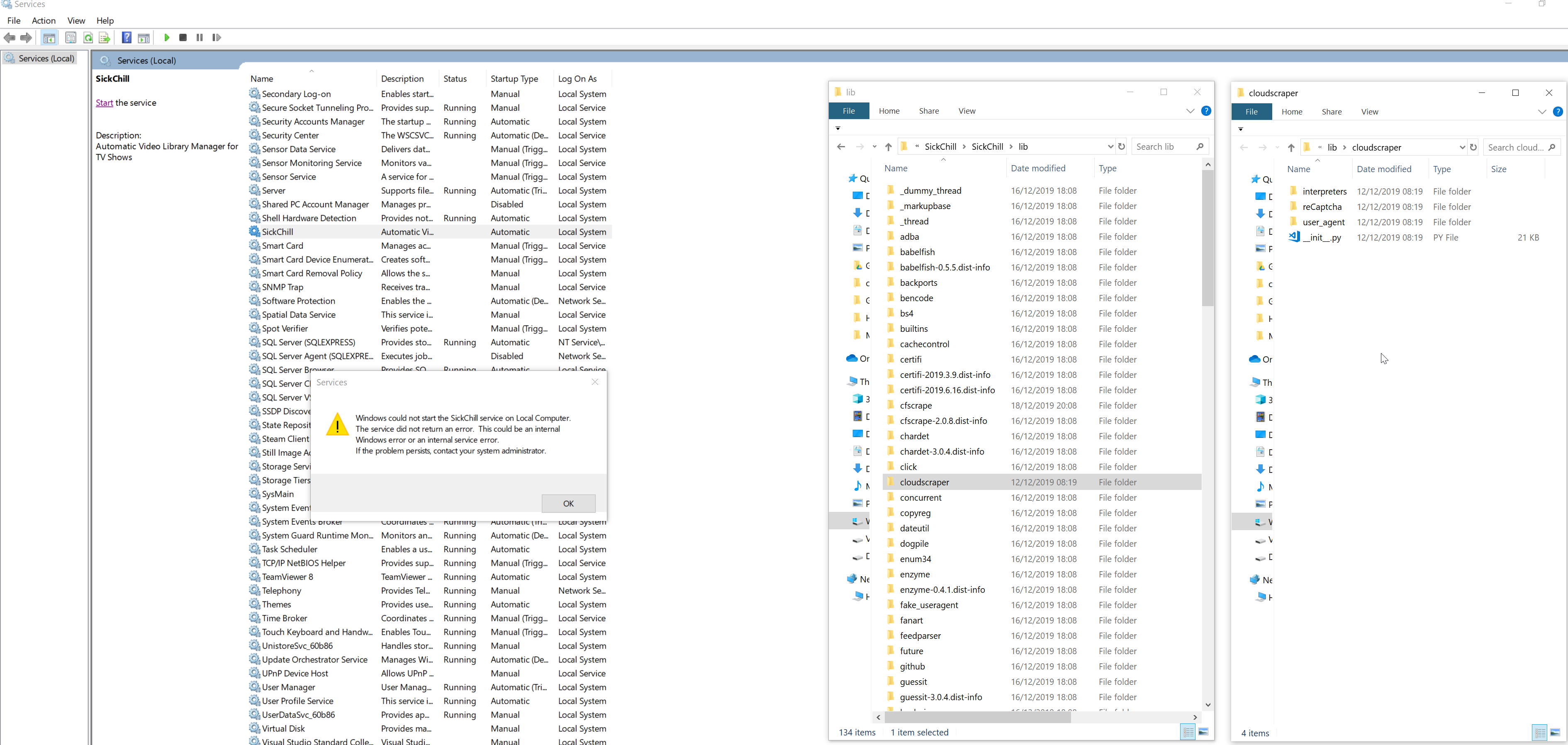Select the cfscrape folder in lib window
This screenshot has width=1568, height=745.
coord(915,405)
